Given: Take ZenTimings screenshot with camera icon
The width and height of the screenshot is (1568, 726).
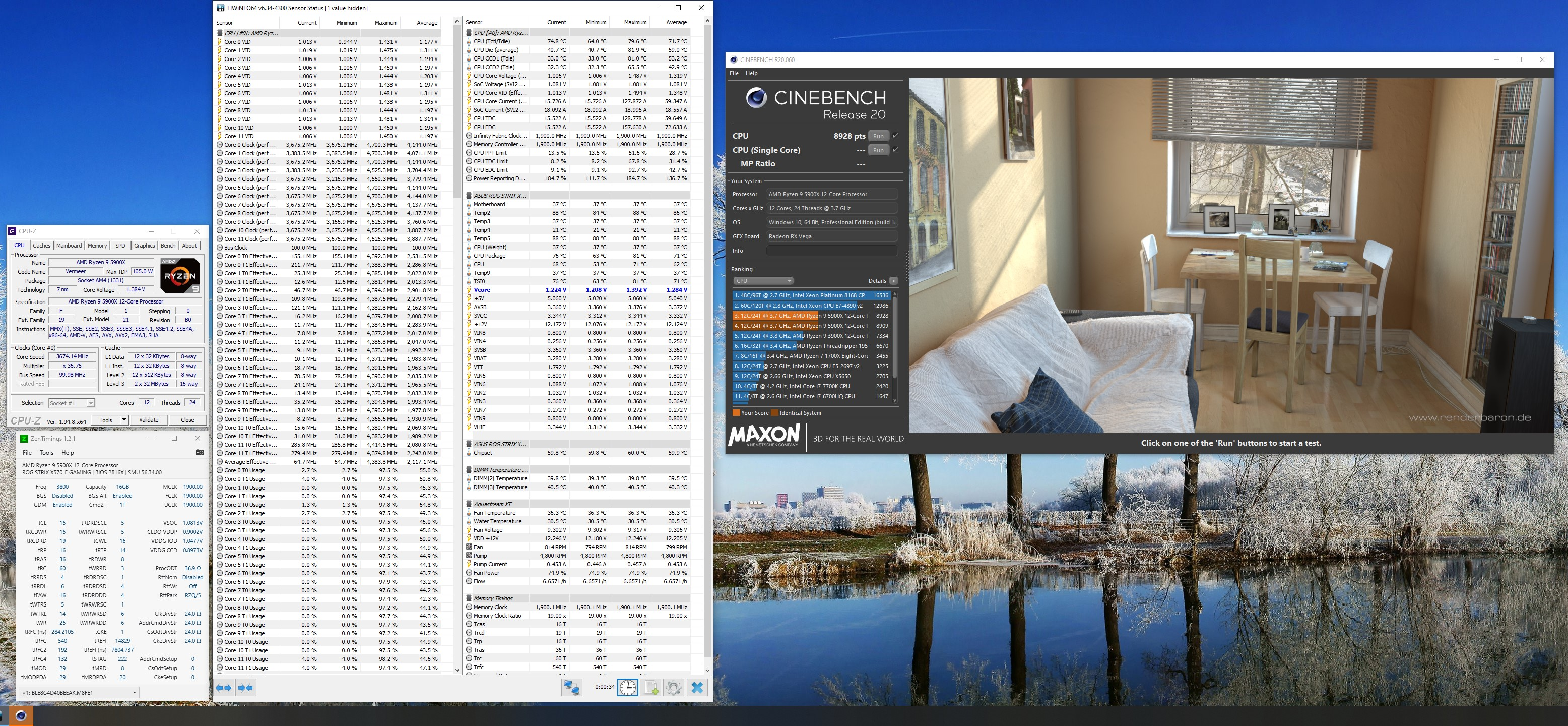Looking at the screenshot, I should point(200,453).
